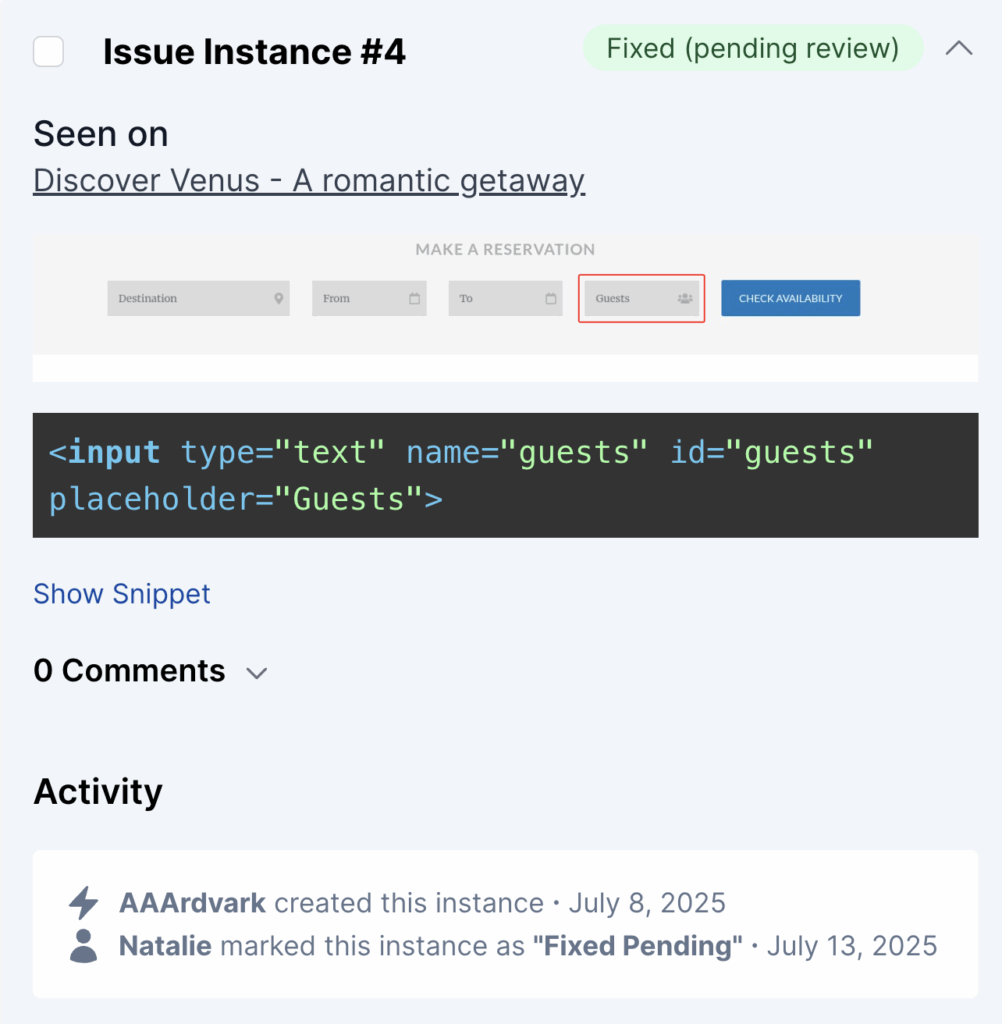The height and width of the screenshot is (1024, 1002).
Task: Expand the code with Show Snippet
Action: [x=122, y=594]
